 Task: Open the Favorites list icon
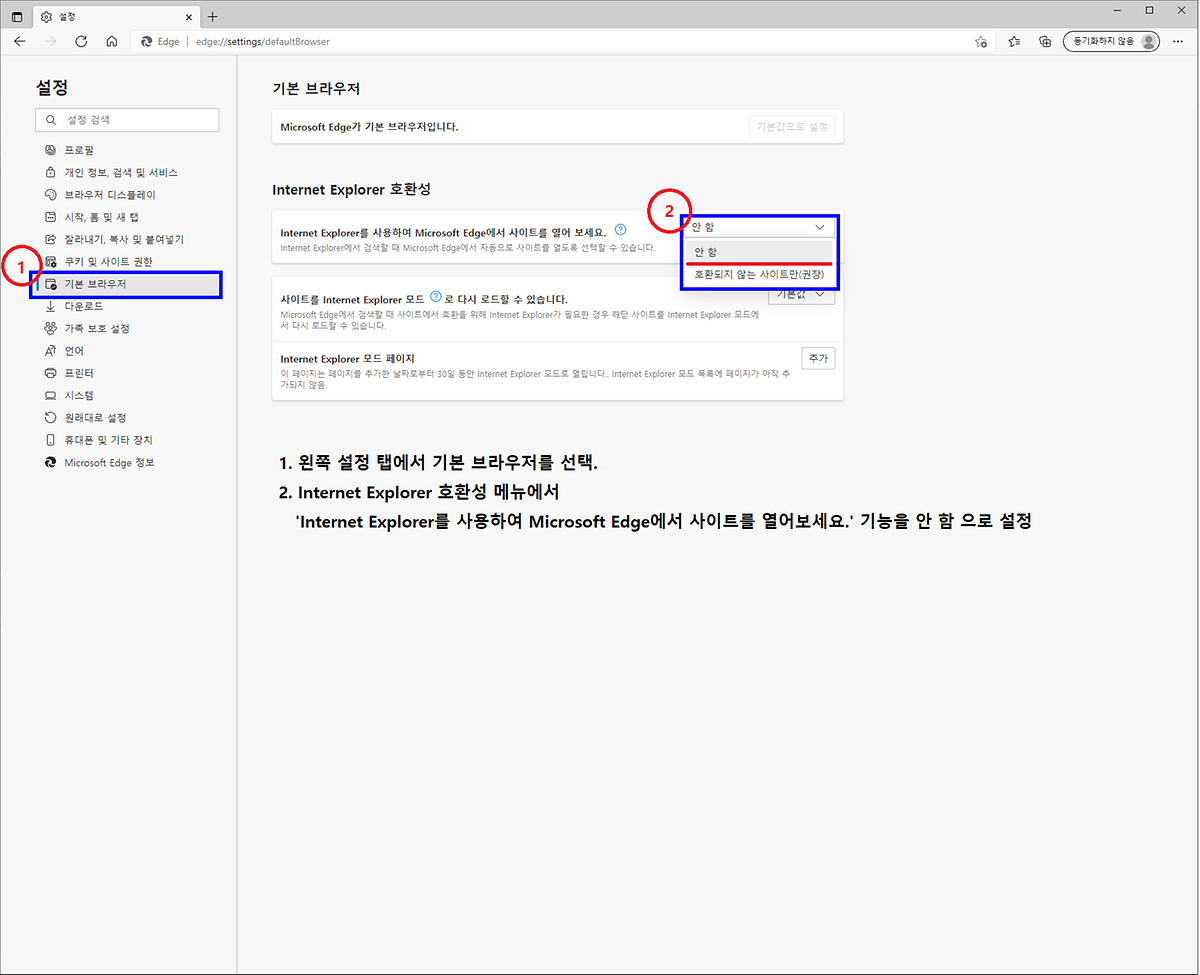[x=1014, y=41]
